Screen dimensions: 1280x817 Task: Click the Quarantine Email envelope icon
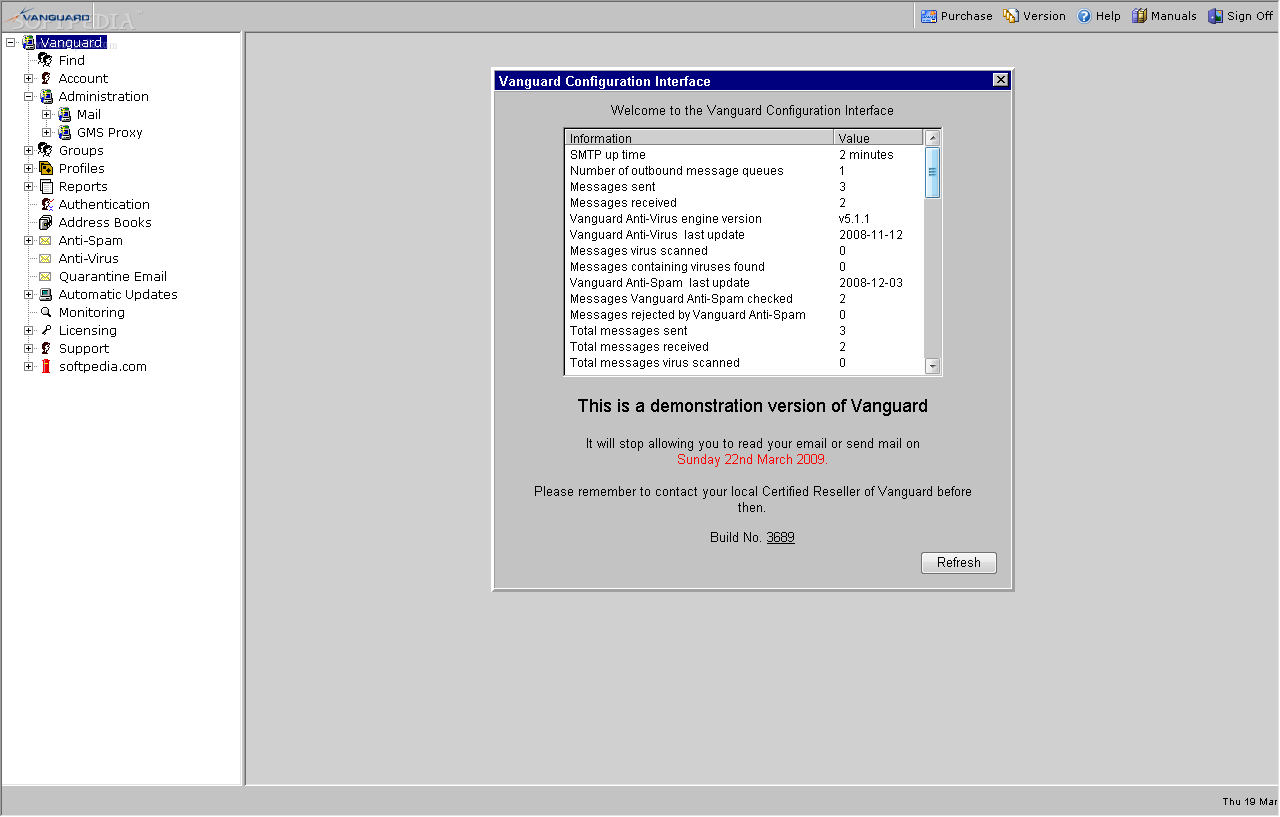pyautogui.click(x=45, y=276)
